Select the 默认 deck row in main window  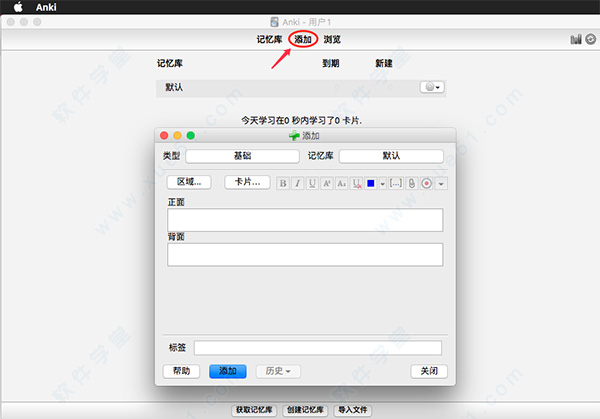tap(301, 87)
